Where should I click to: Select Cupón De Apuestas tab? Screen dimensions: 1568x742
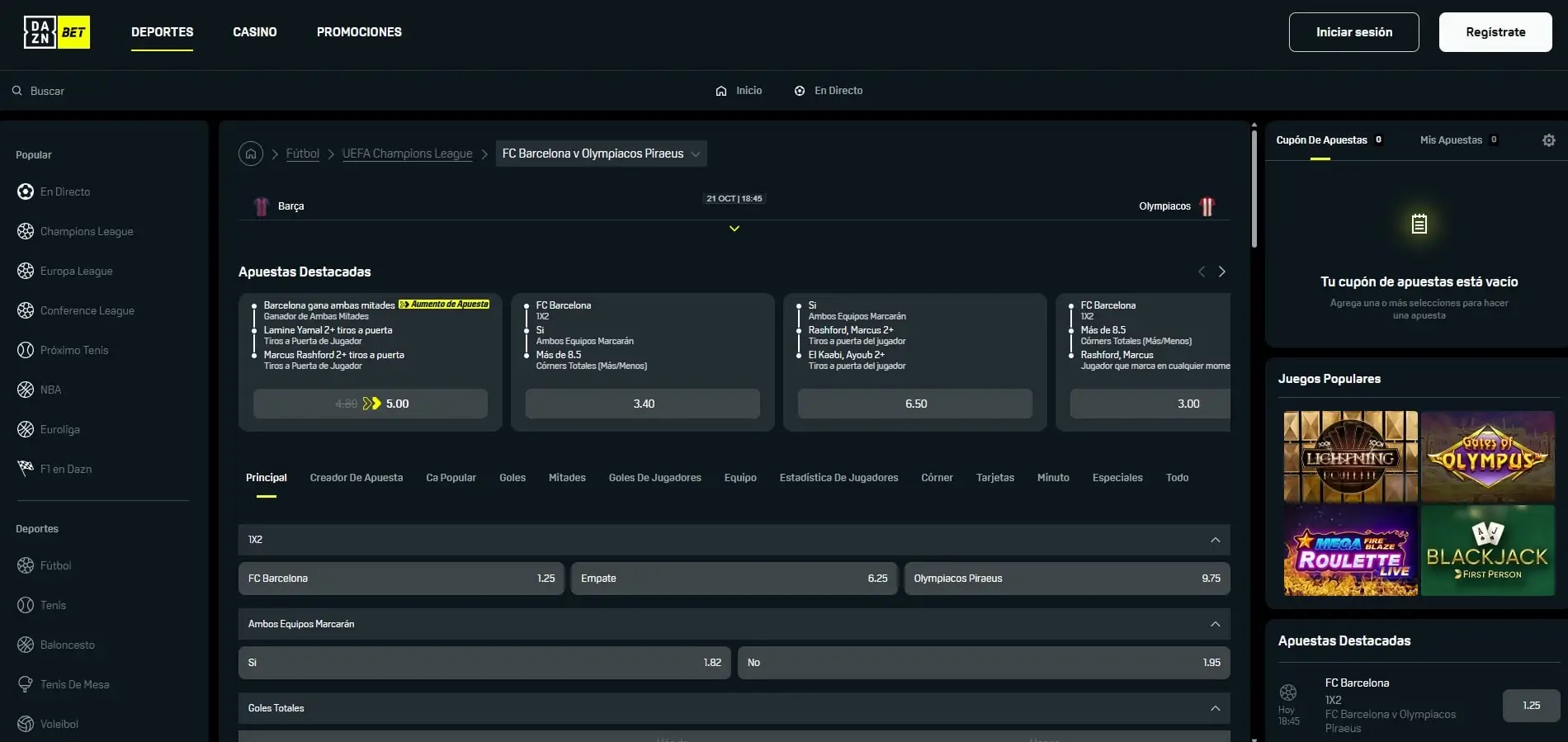(1329, 140)
